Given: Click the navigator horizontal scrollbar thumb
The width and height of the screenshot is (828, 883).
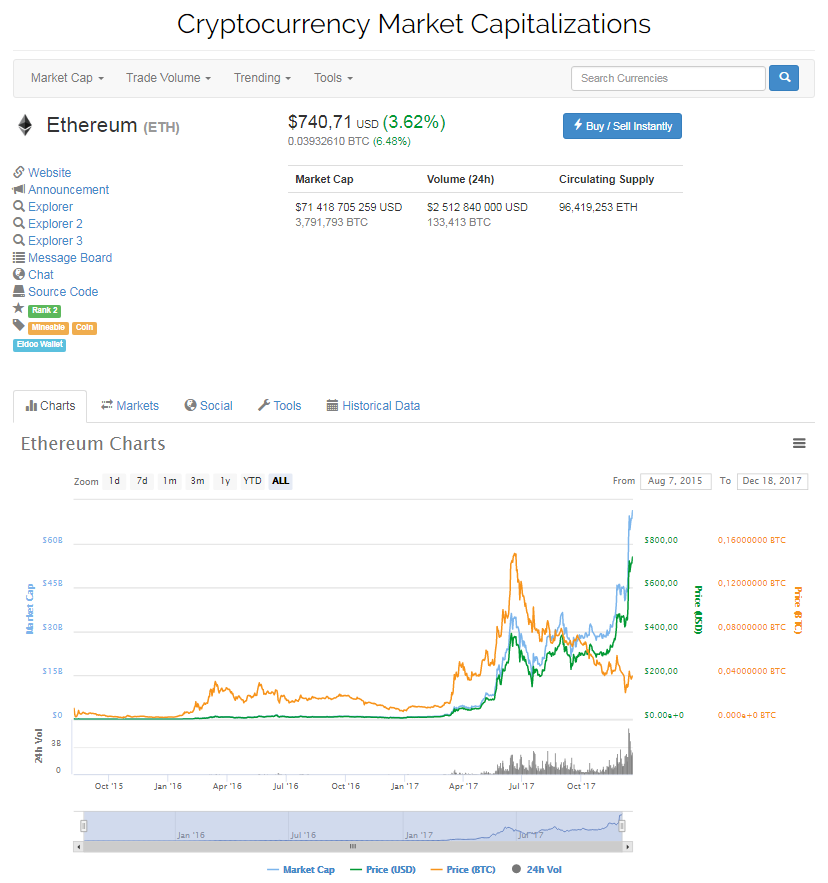Looking at the screenshot, I should tap(353, 846).
